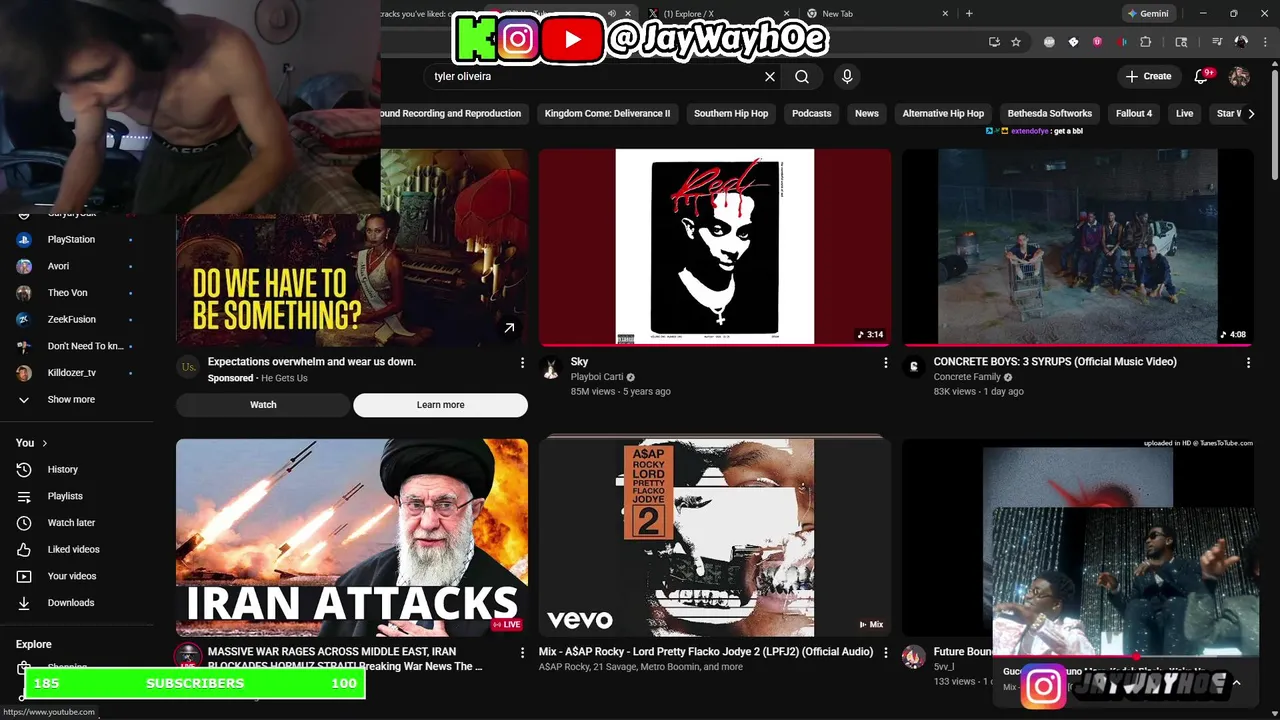Open the media controls icon in Chrome toolbar

click(x=1217, y=42)
